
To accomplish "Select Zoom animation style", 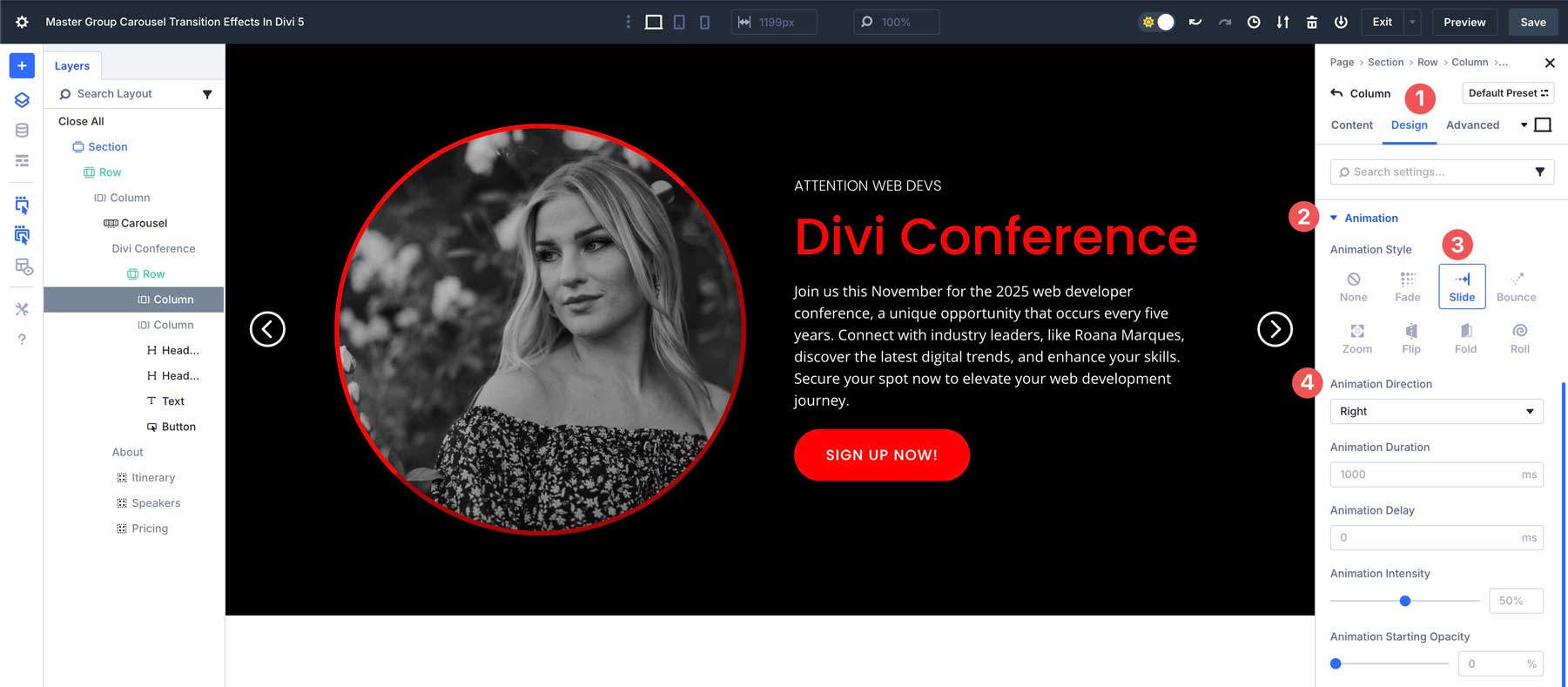I will pyautogui.click(x=1356, y=339).
